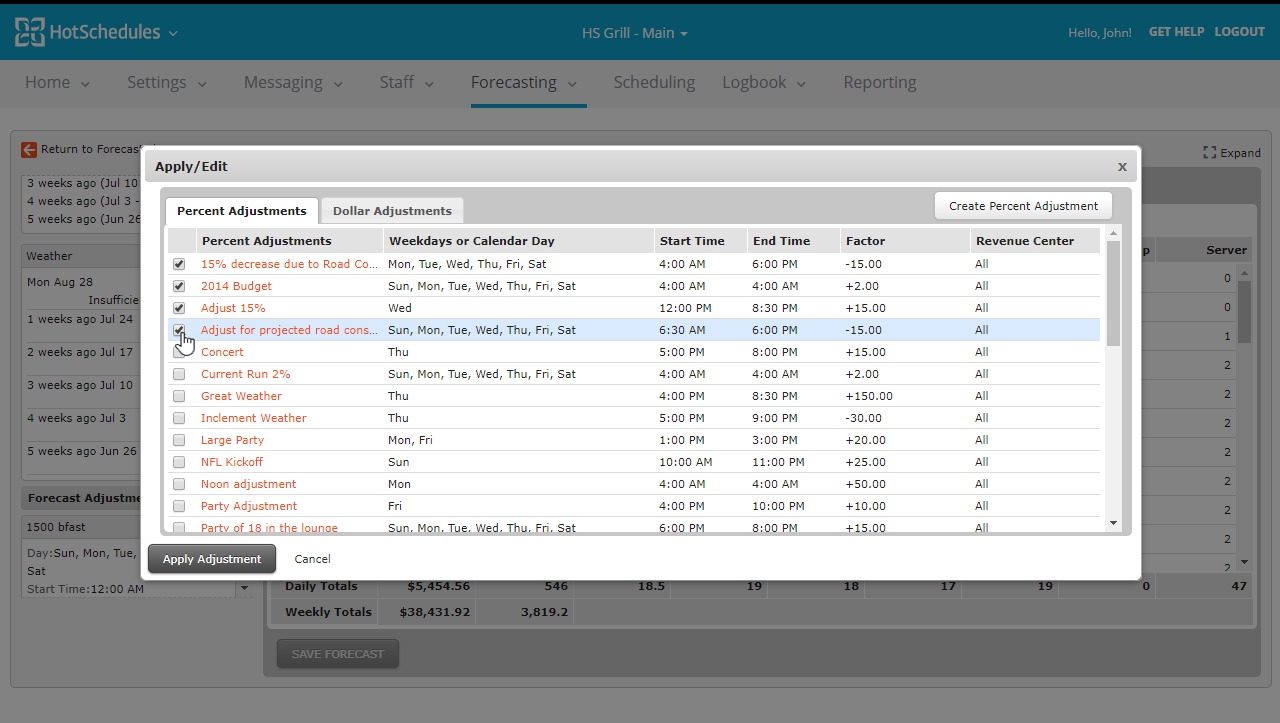Uncheck the Adjust 15% checkbox
The height and width of the screenshot is (723, 1280).
(179, 308)
